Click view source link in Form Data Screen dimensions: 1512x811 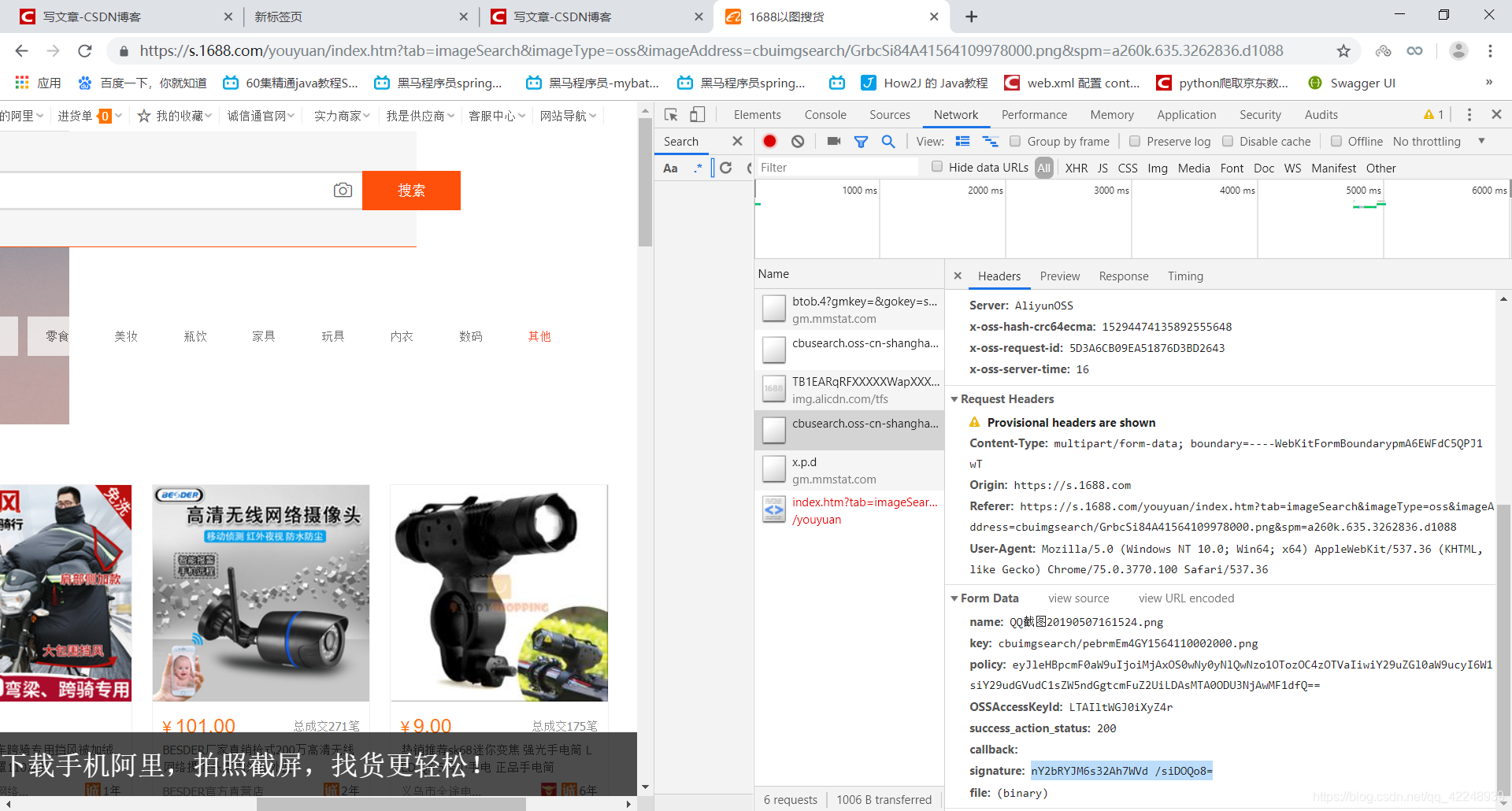point(1078,598)
